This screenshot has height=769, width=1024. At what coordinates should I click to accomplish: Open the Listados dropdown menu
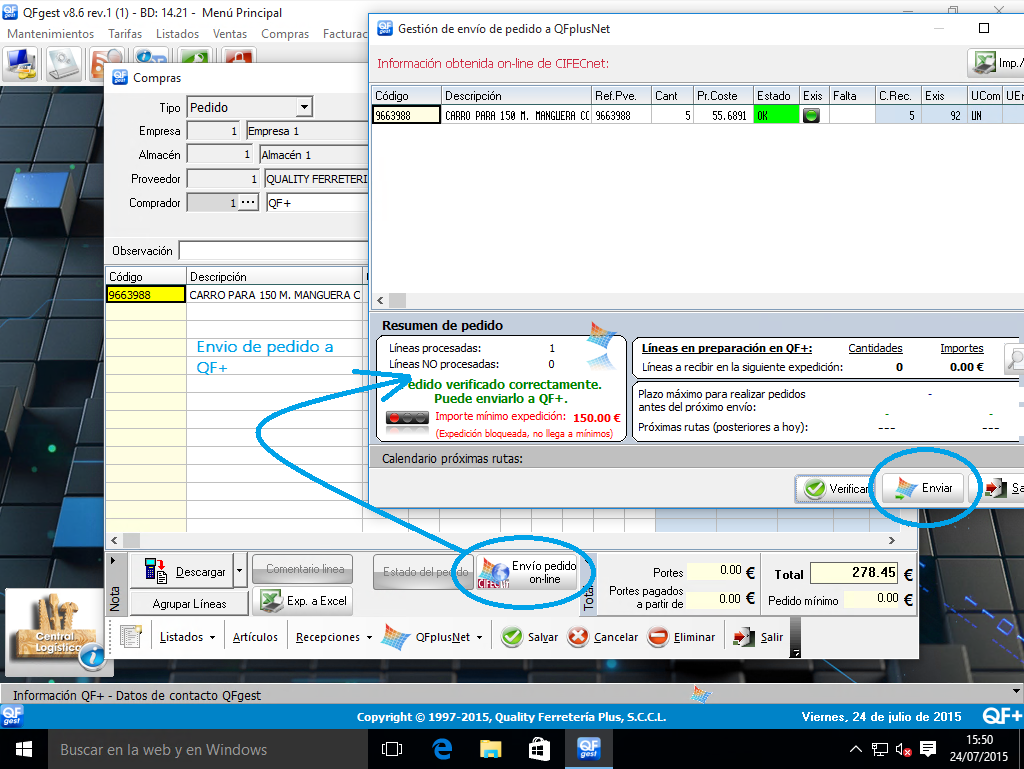click(187, 637)
